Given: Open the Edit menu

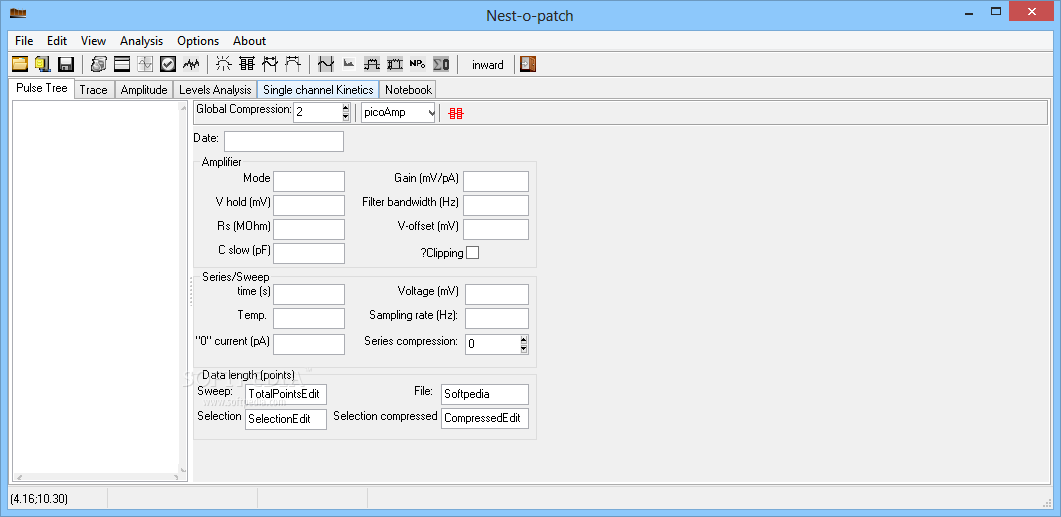Looking at the screenshot, I should click(57, 41).
